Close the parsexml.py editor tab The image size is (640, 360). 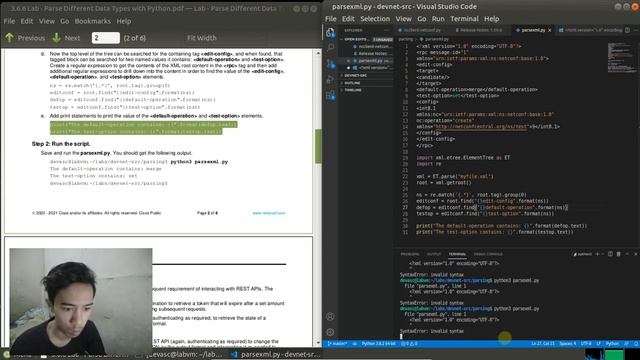[550, 30]
